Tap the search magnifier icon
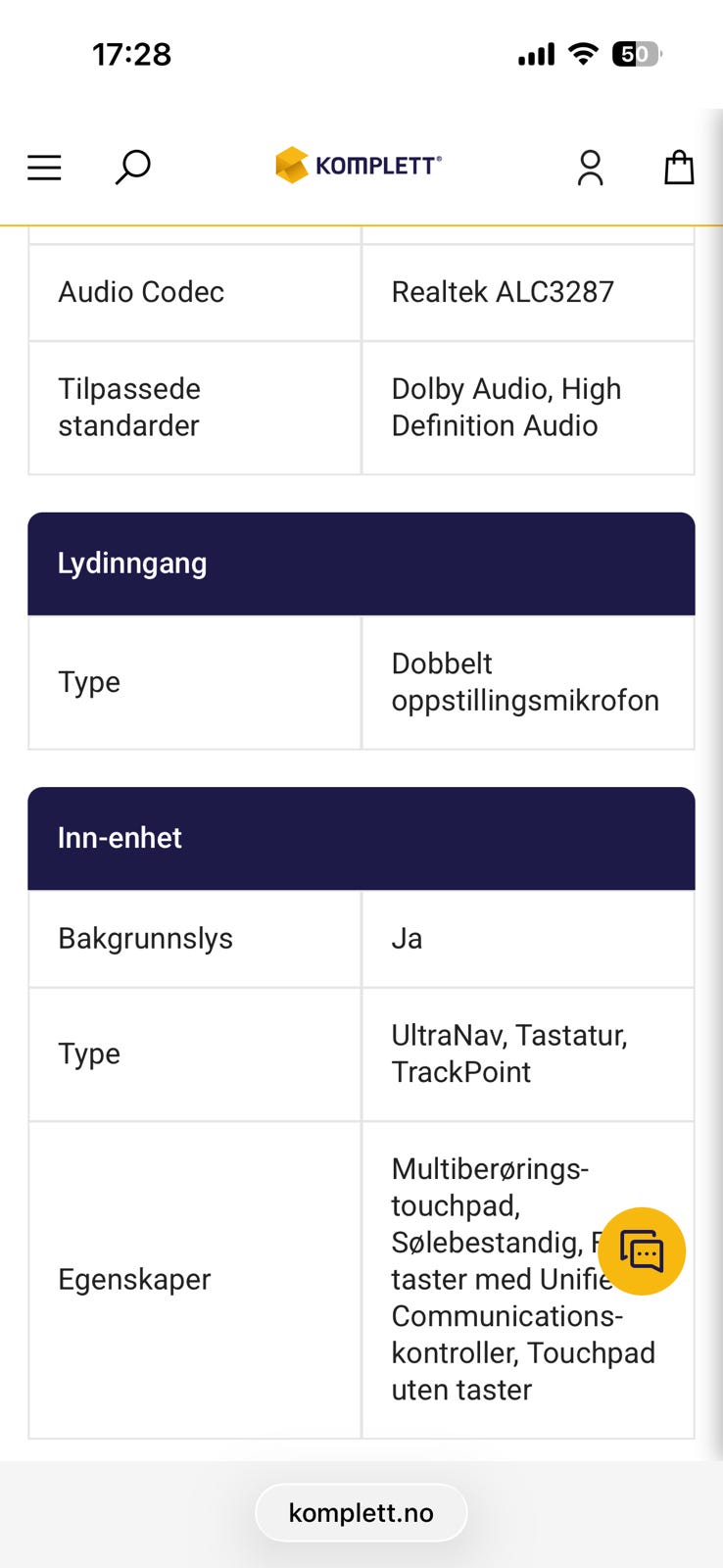This screenshot has height=1568, width=723. [x=132, y=167]
